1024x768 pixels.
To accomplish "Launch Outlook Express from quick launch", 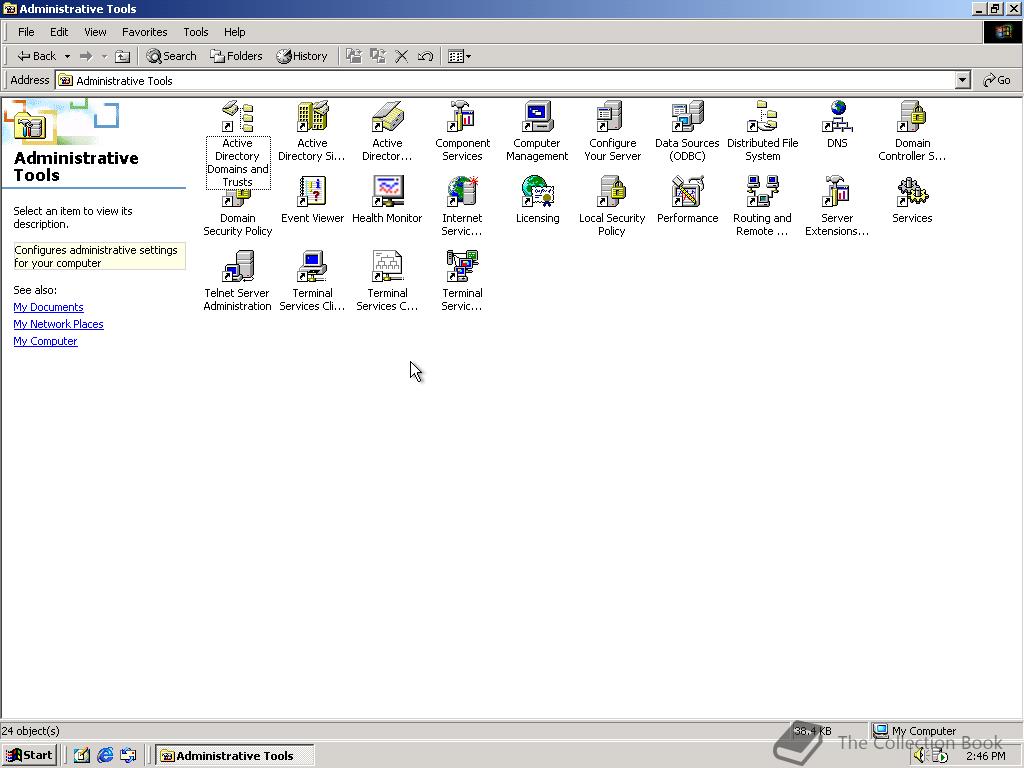I will pos(128,756).
